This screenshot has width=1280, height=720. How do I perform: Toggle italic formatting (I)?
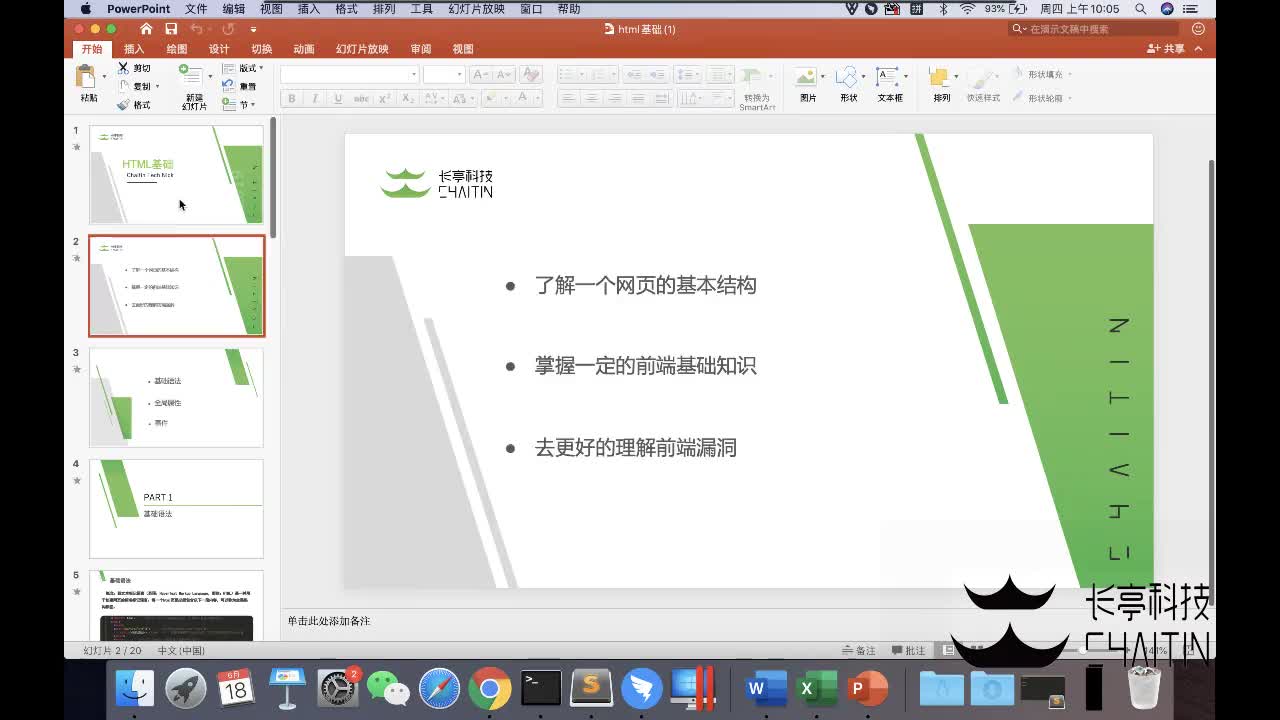[314, 98]
